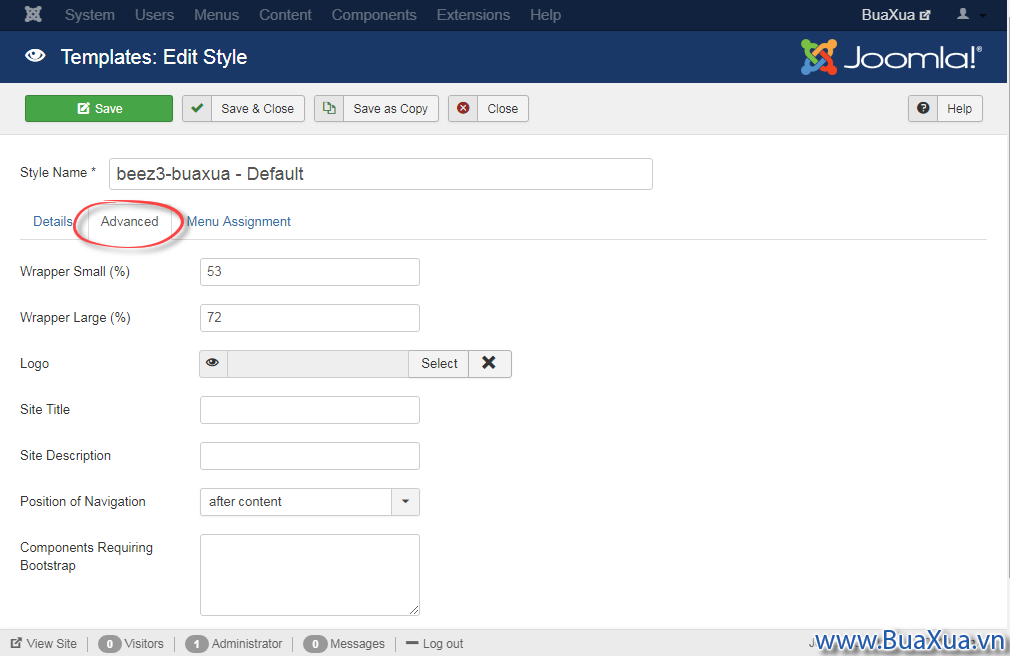The image size is (1010, 656).
Task: Click the 'Site Description' label
Action: (66, 456)
